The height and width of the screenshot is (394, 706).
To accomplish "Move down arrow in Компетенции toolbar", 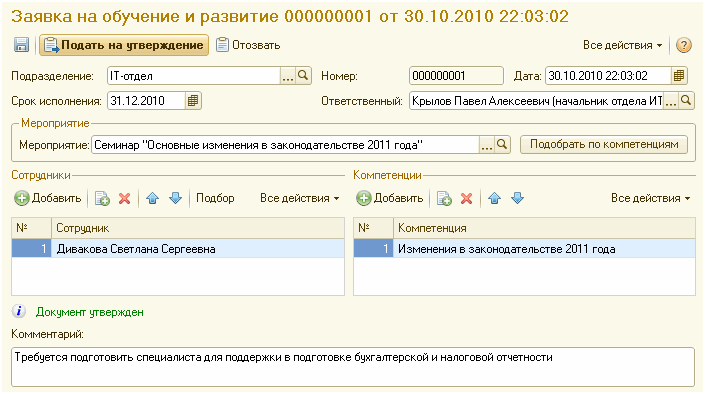I will pos(517,198).
